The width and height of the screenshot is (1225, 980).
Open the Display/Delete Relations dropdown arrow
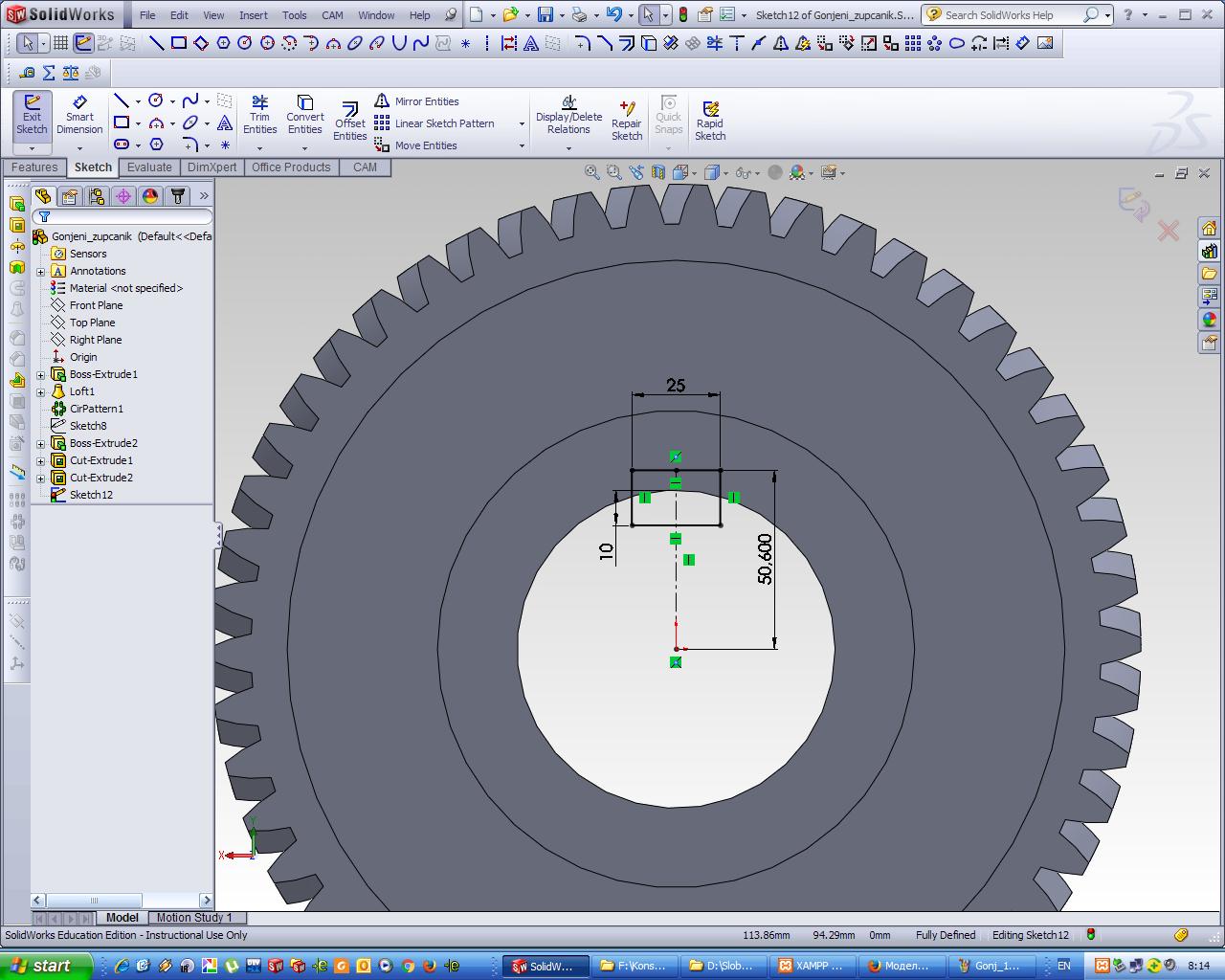(568, 148)
